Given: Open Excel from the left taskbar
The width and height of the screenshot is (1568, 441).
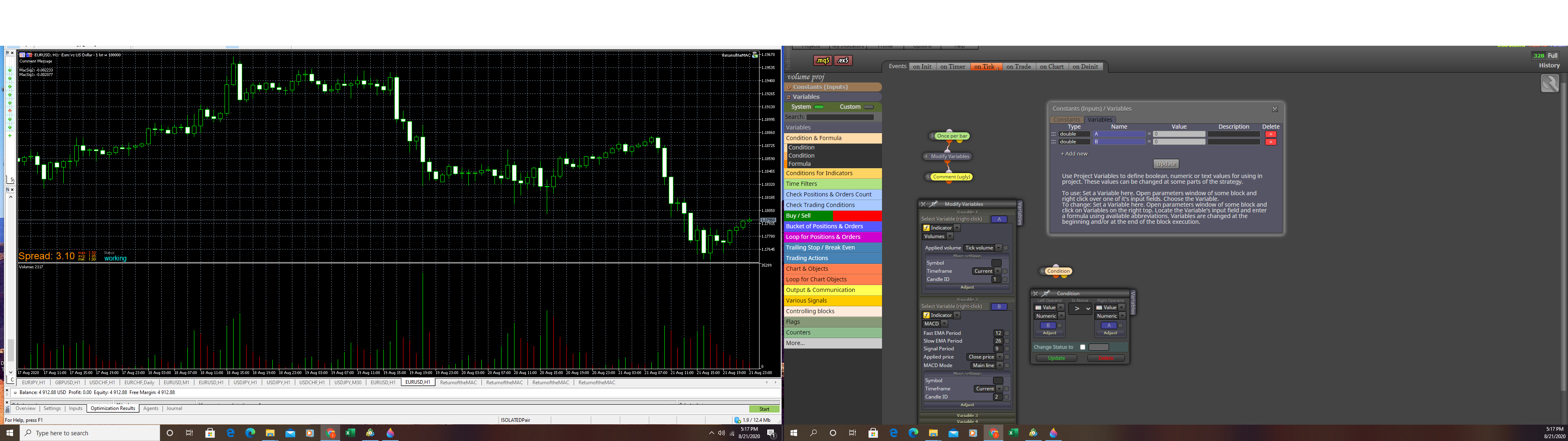Looking at the screenshot, I should (350, 433).
